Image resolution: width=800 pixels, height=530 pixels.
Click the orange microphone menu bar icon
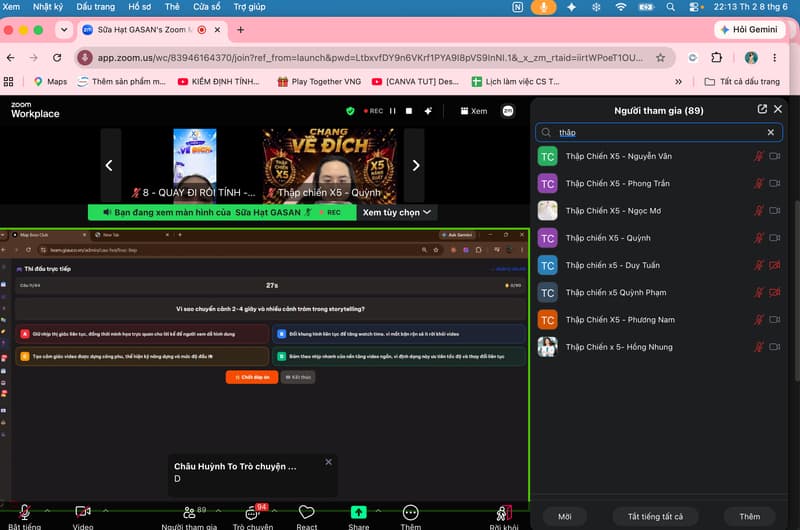pos(543,7)
